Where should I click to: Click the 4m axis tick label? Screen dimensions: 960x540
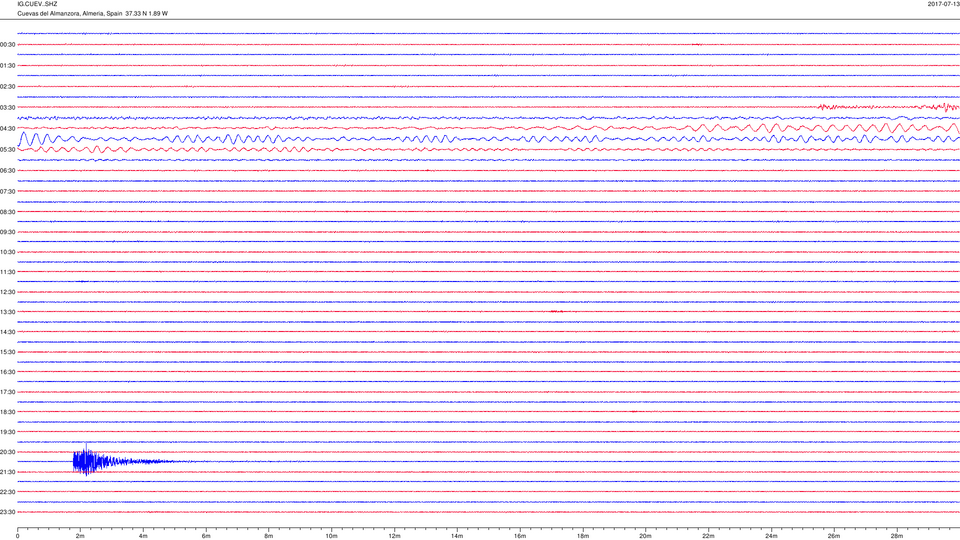coord(143,536)
